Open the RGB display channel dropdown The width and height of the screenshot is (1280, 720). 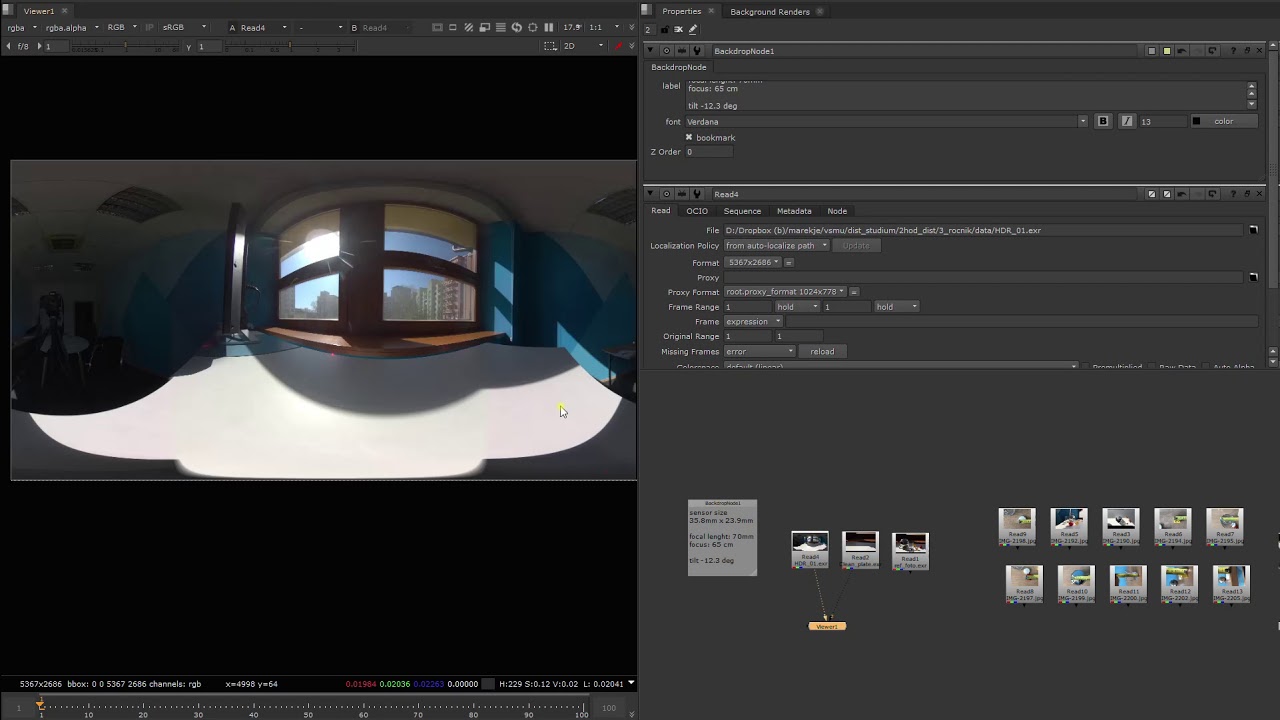(x=122, y=28)
